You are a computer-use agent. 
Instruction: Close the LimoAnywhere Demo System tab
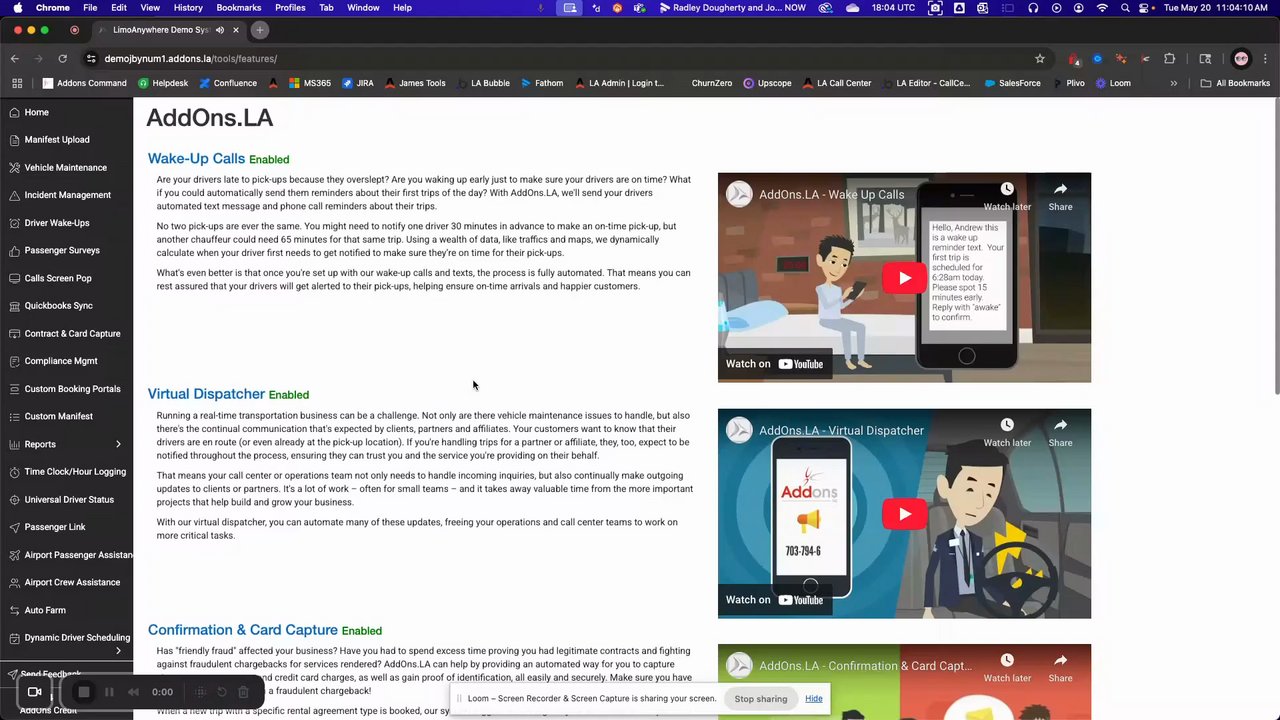click(x=236, y=30)
